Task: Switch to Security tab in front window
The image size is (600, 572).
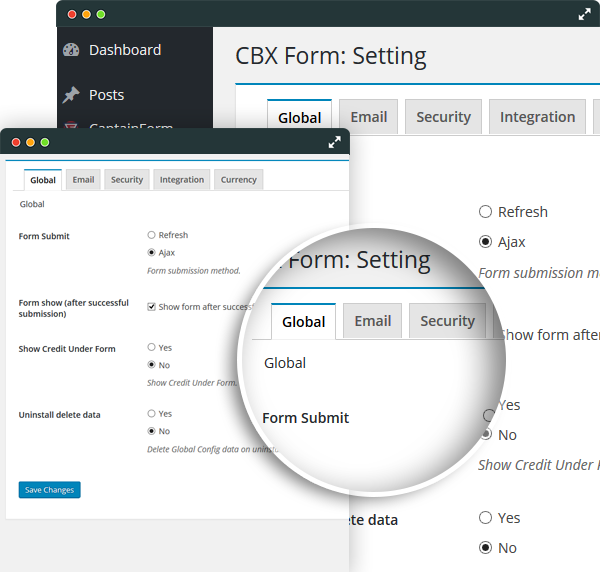Action: [127, 179]
